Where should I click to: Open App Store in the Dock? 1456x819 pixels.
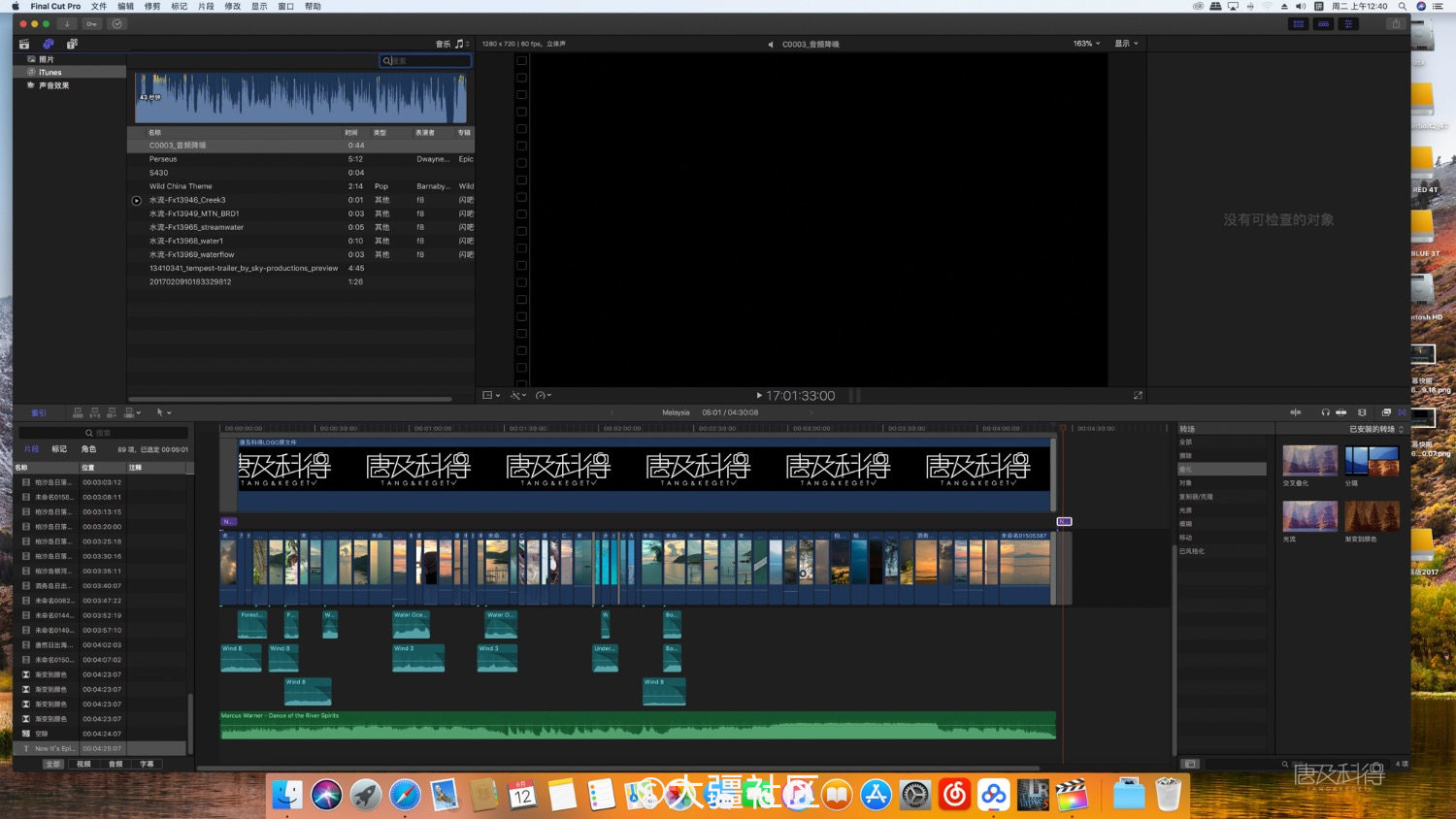876,795
